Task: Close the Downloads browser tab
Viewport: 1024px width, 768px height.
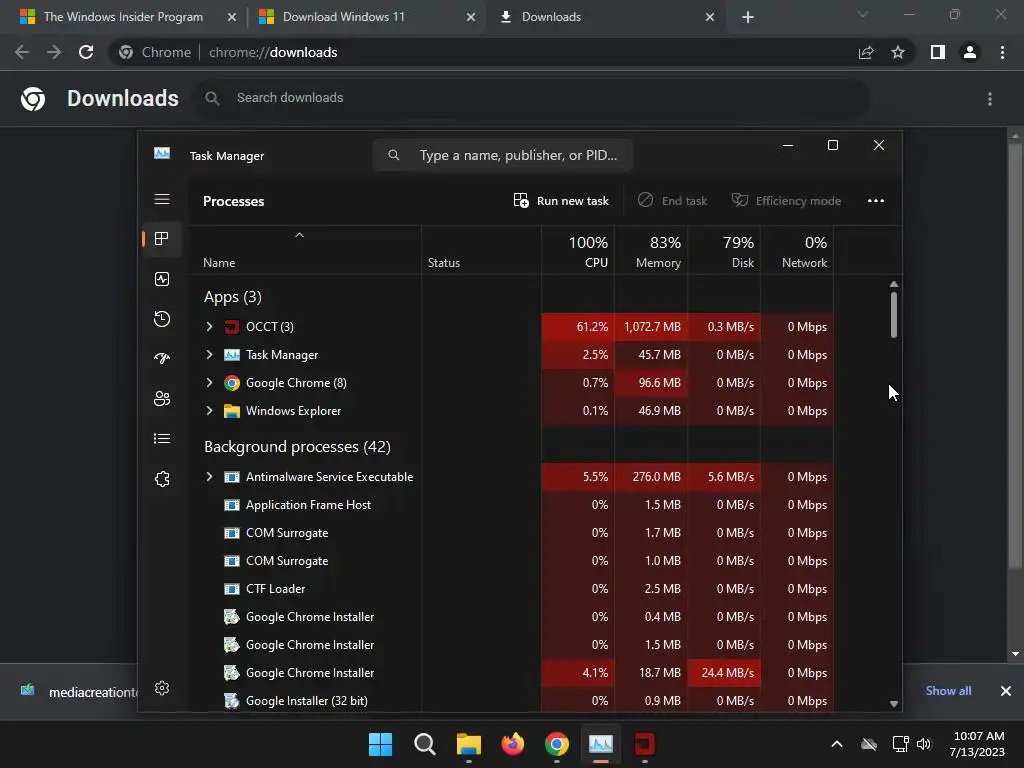Action: point(710,17)
